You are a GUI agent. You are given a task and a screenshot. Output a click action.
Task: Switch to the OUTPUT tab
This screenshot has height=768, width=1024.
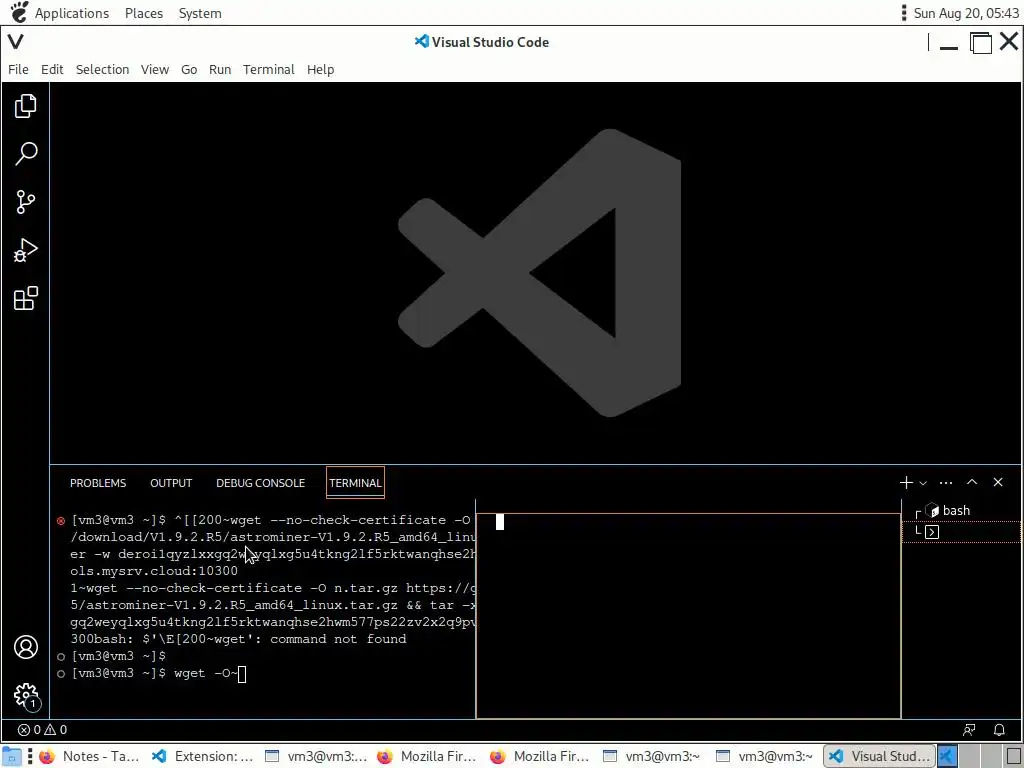[x=171, y=483]
